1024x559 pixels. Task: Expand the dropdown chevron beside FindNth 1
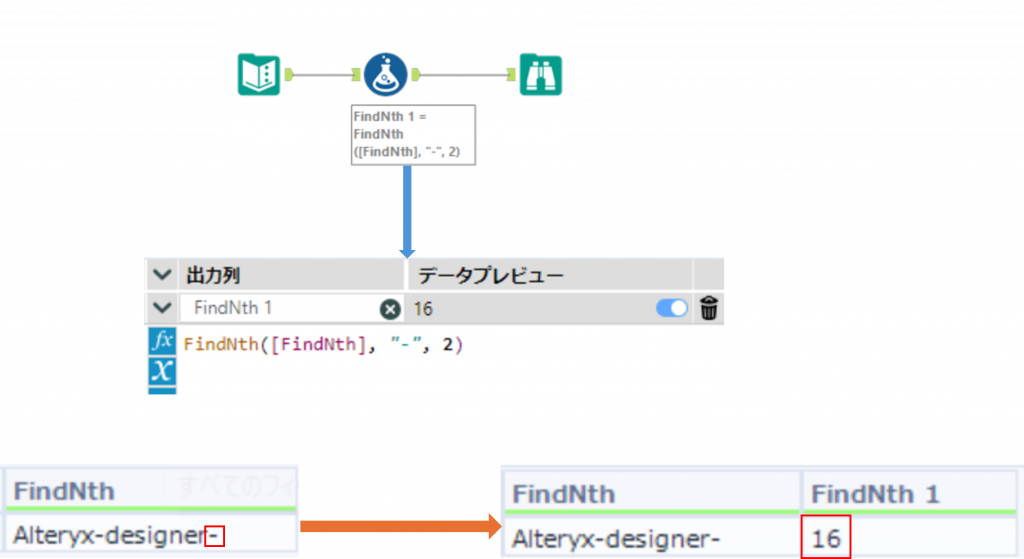[x=161, y=309]
